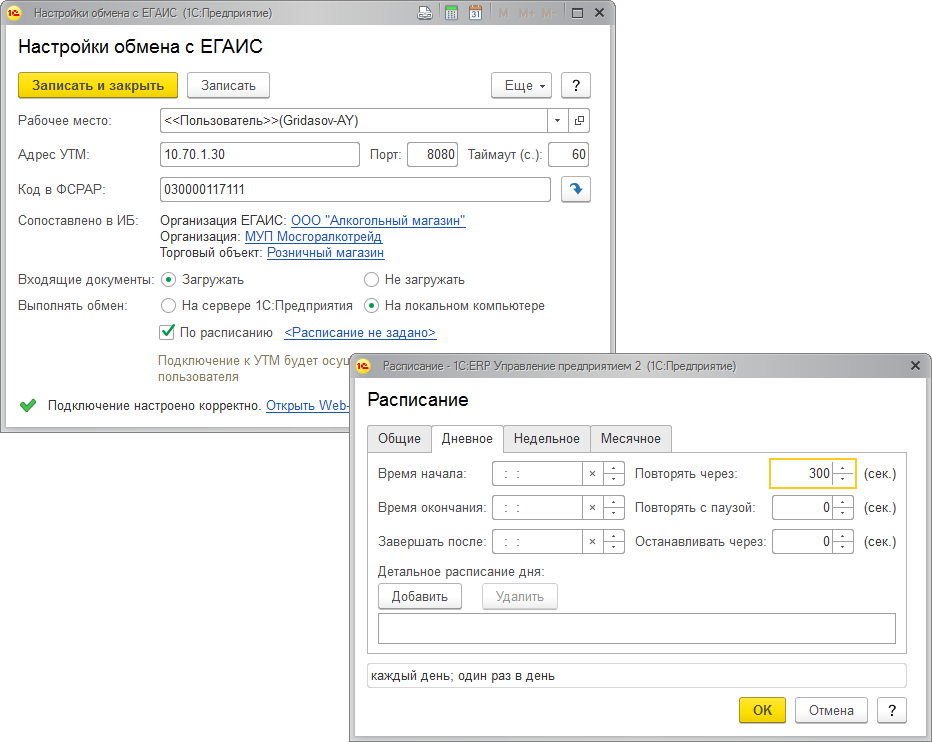Image resolution: width=932 pixels, height=742 pixels.
Task: Choose На сервере 1С:Предприятия option
Action: click(x=168, y=306)
